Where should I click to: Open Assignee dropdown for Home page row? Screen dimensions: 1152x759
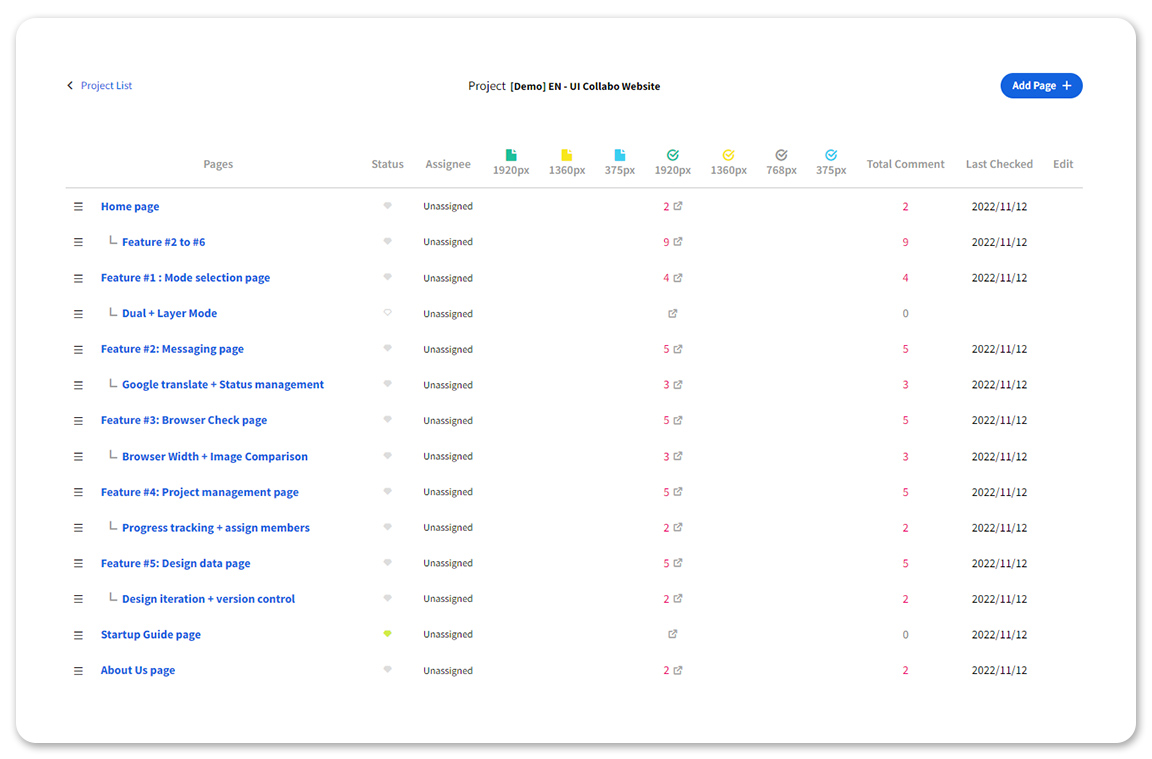click(448, 207)
